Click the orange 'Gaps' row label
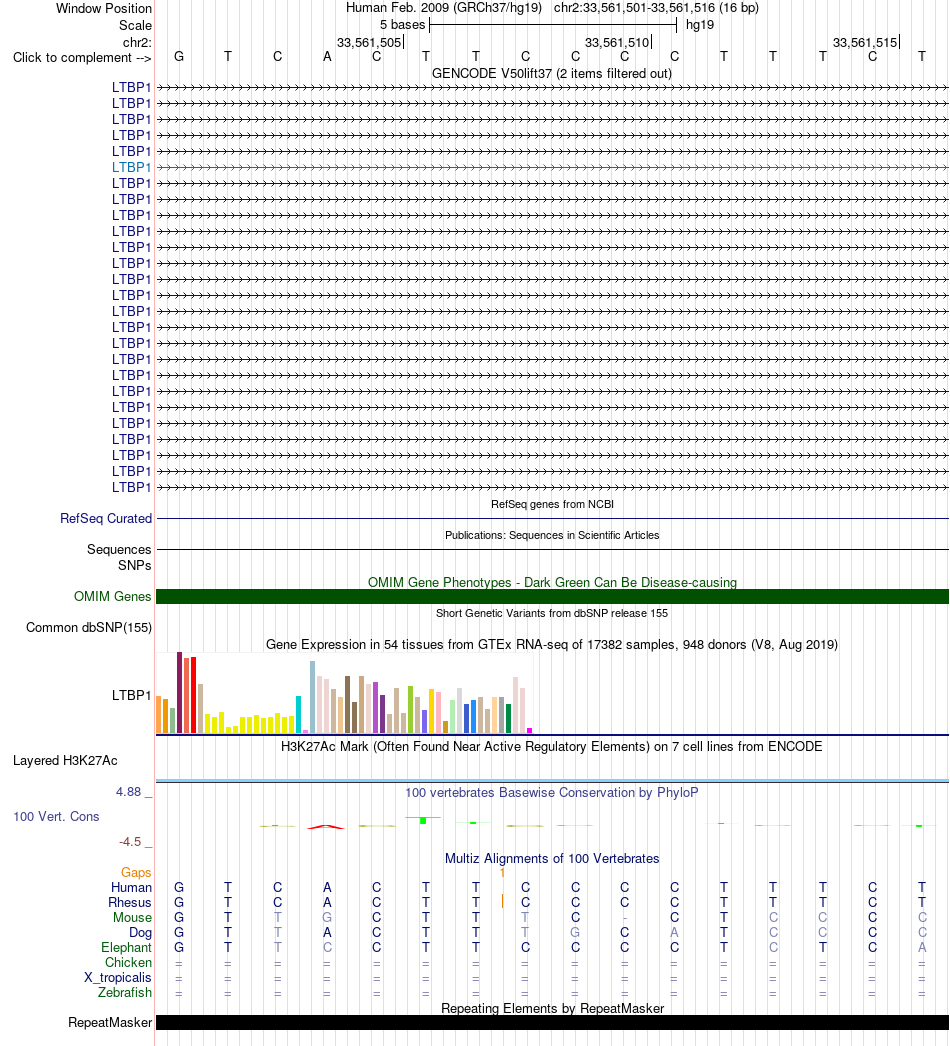The width and height of the screenshot is (950, 1046). 136,873
